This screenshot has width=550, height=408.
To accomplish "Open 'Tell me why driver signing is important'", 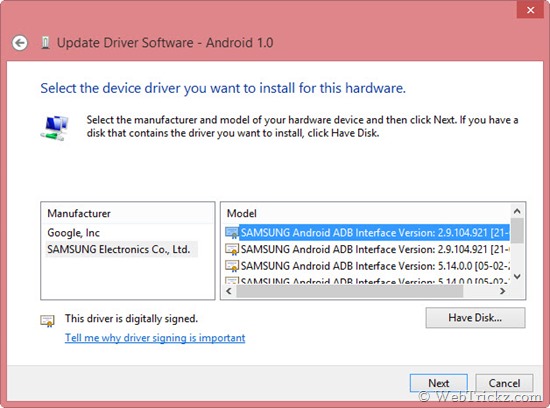I will point(155,337).
